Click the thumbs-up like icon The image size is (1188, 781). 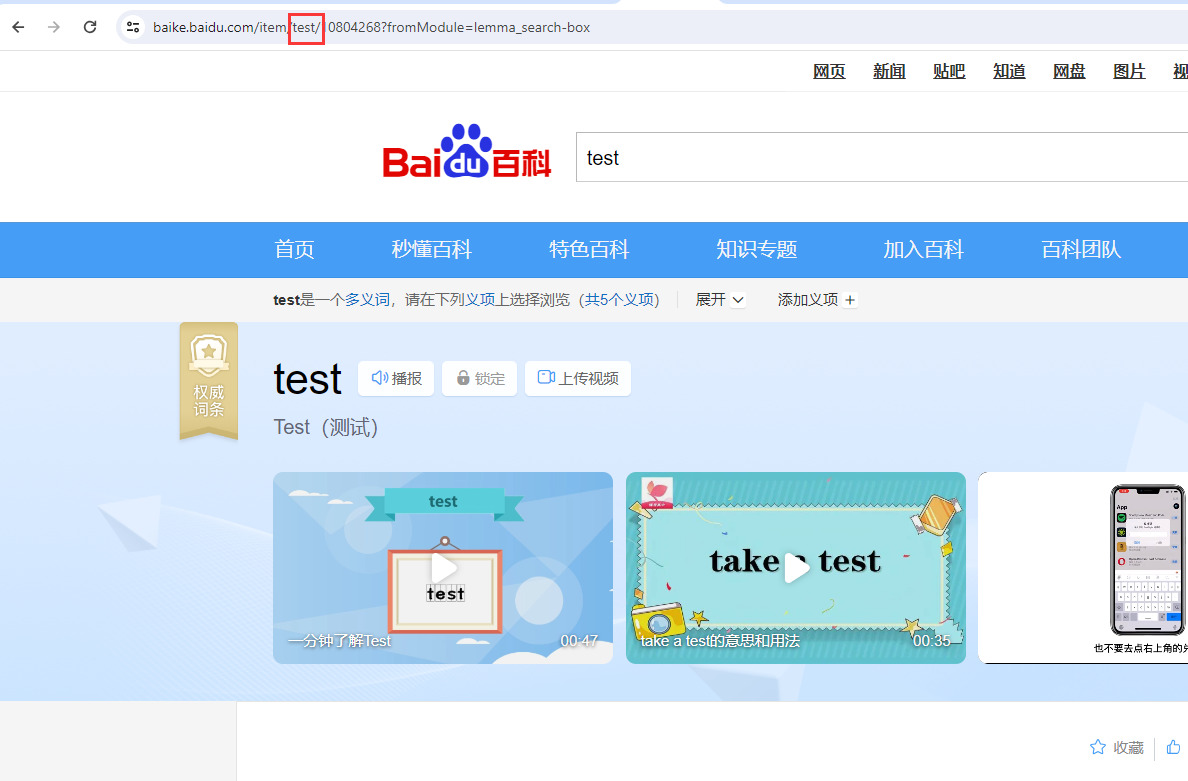[x=1174, y=748]
